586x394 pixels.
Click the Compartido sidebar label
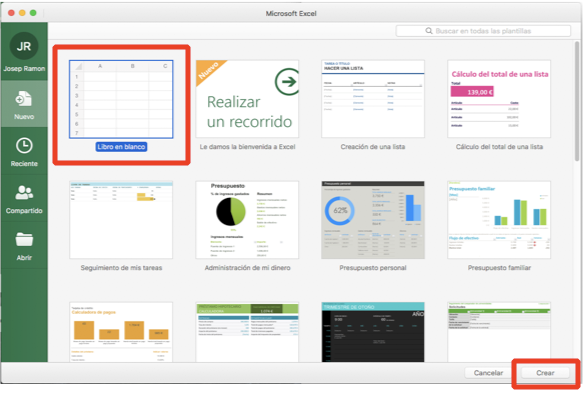click(24, 211)
